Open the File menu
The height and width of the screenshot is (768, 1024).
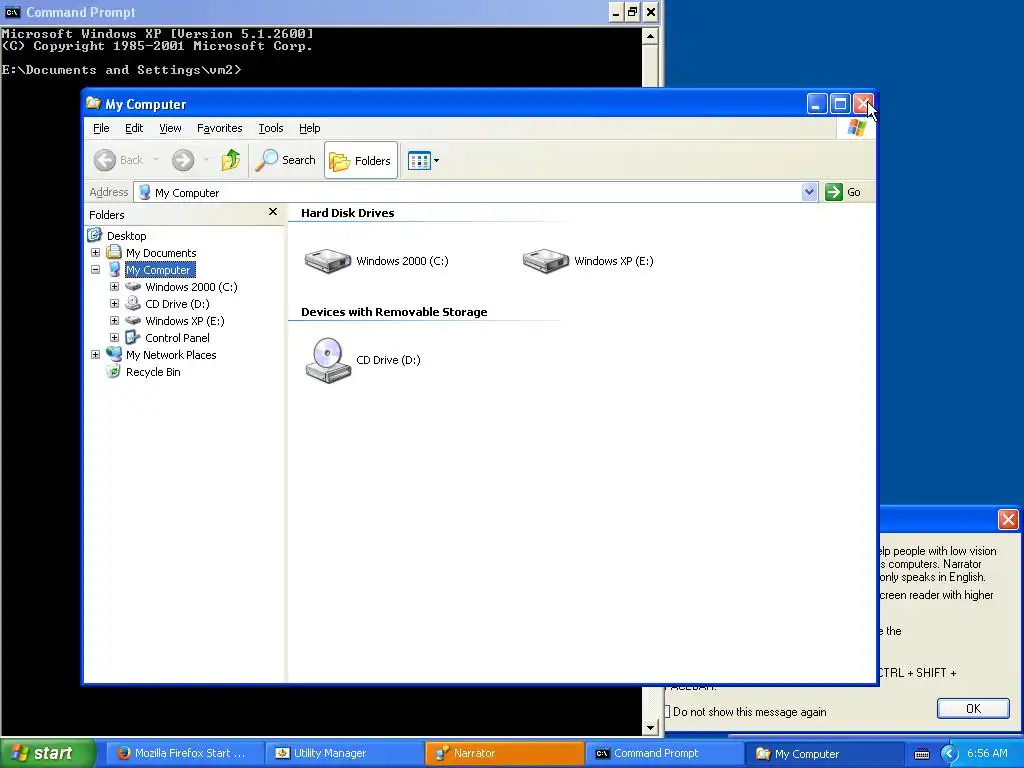click(101, 128)
